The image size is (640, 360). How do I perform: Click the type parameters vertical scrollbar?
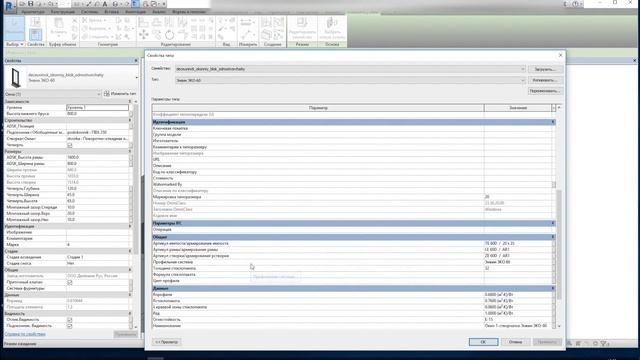[559, 244]
